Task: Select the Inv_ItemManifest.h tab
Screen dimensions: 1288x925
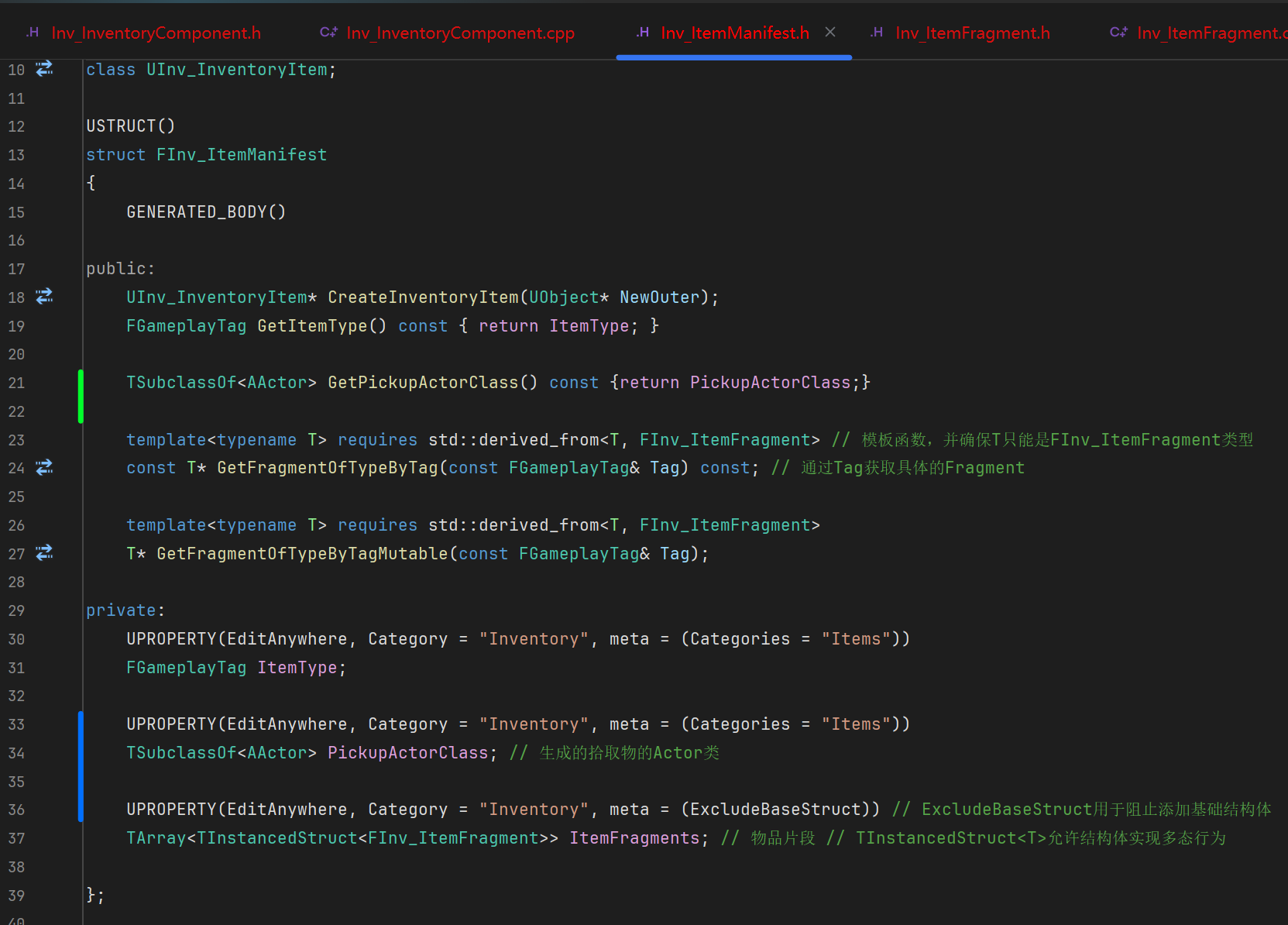Action: point(735,33)
